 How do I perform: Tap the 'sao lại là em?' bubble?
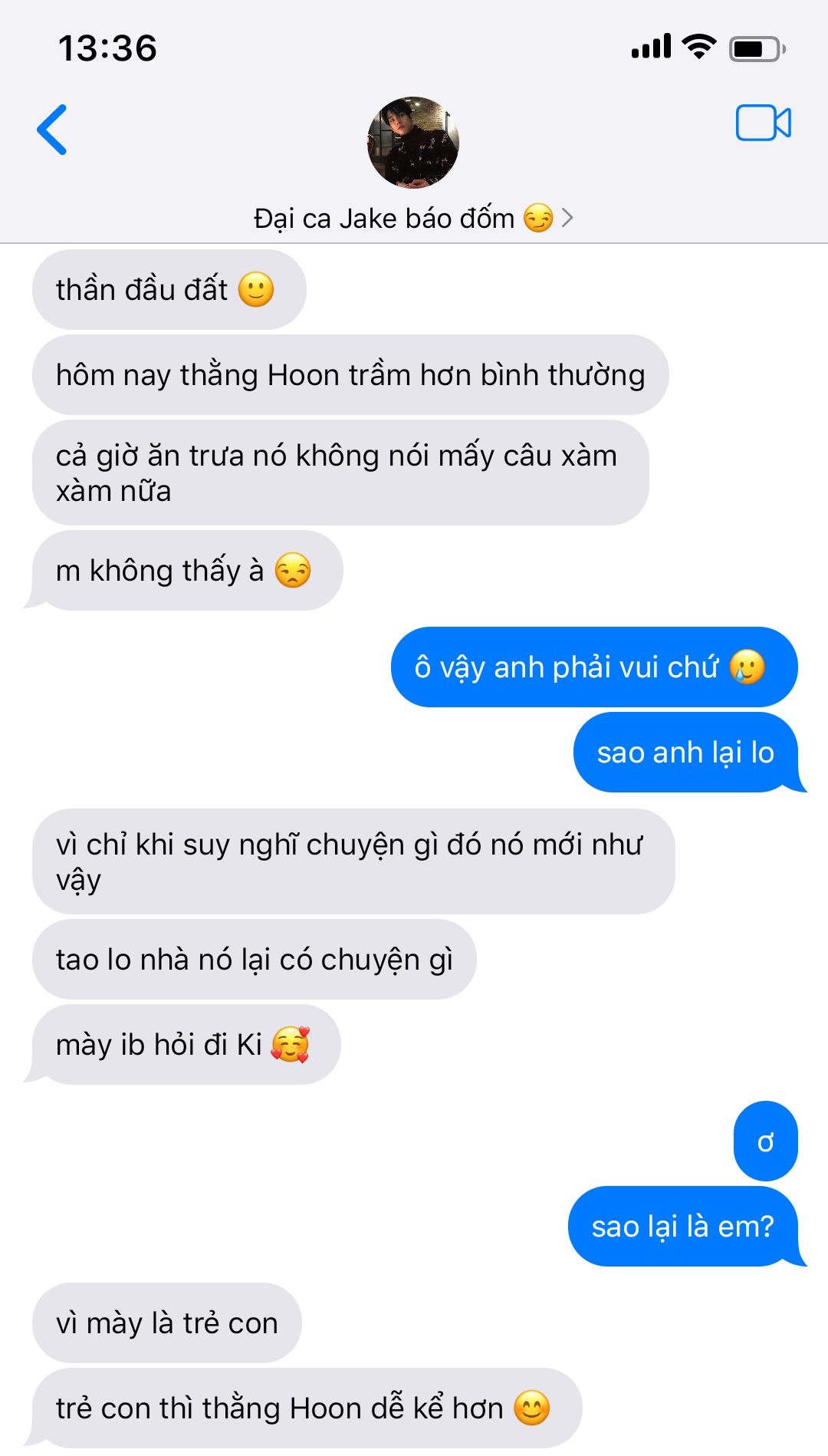pyautogui.click(x=683, y=1227)
